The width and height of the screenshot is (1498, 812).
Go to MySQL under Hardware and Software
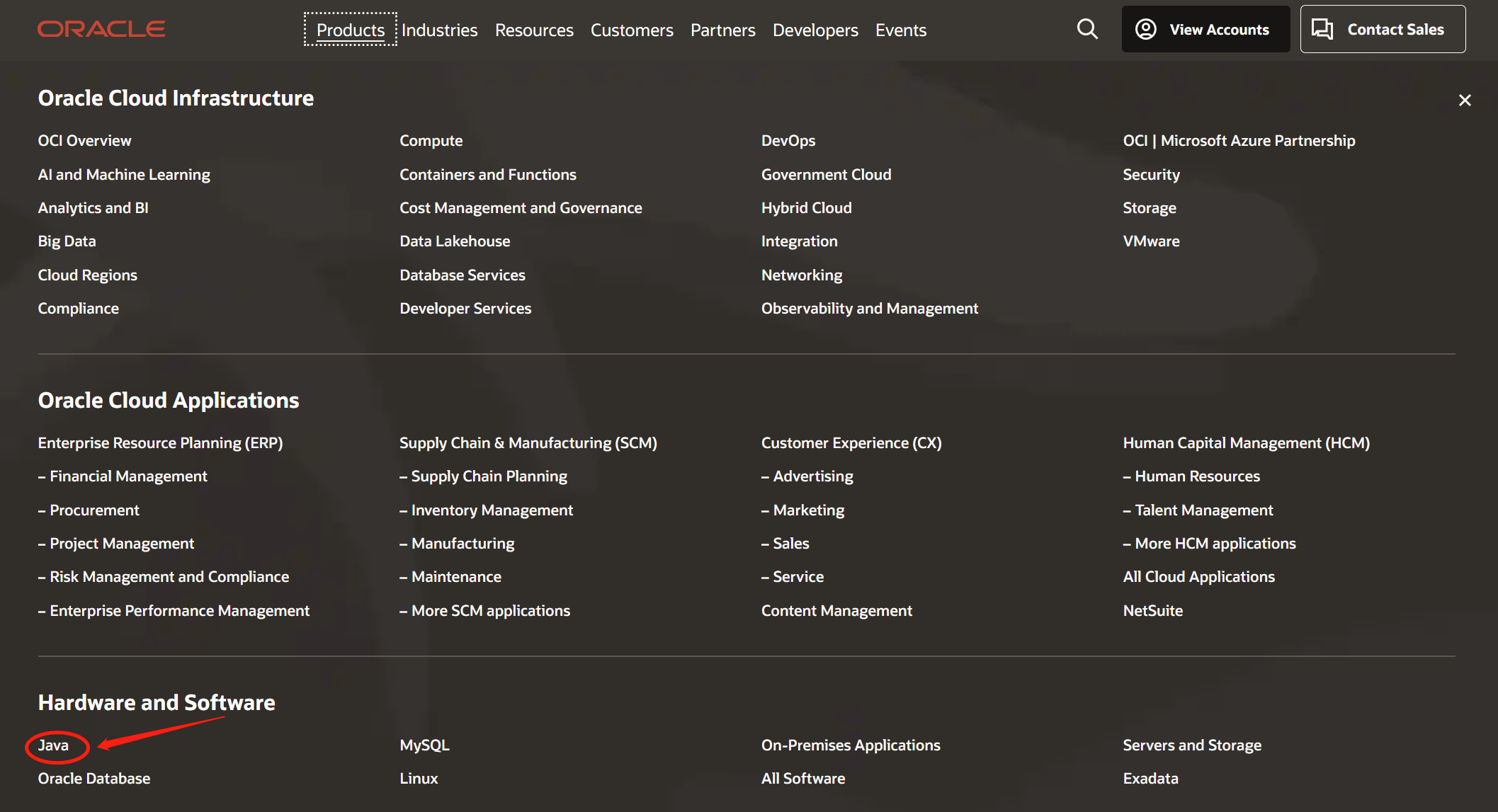424,745
